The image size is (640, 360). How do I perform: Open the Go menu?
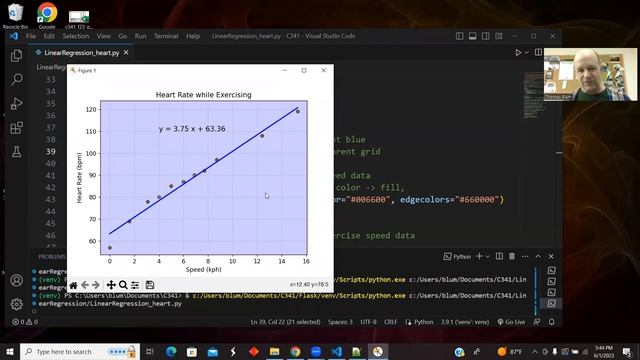[x=122, y=36]
